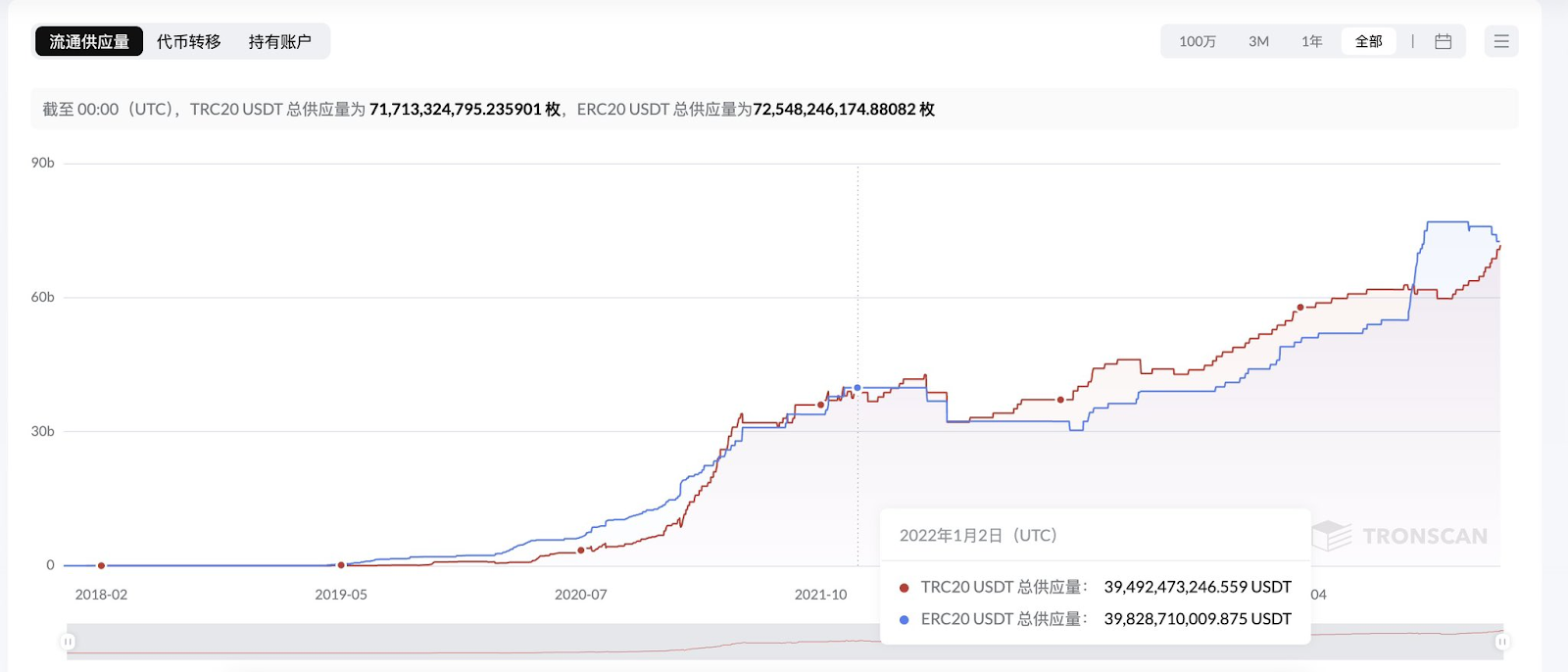
Task: Switch to the 持有账户 tab
Action: click(280, 41)
